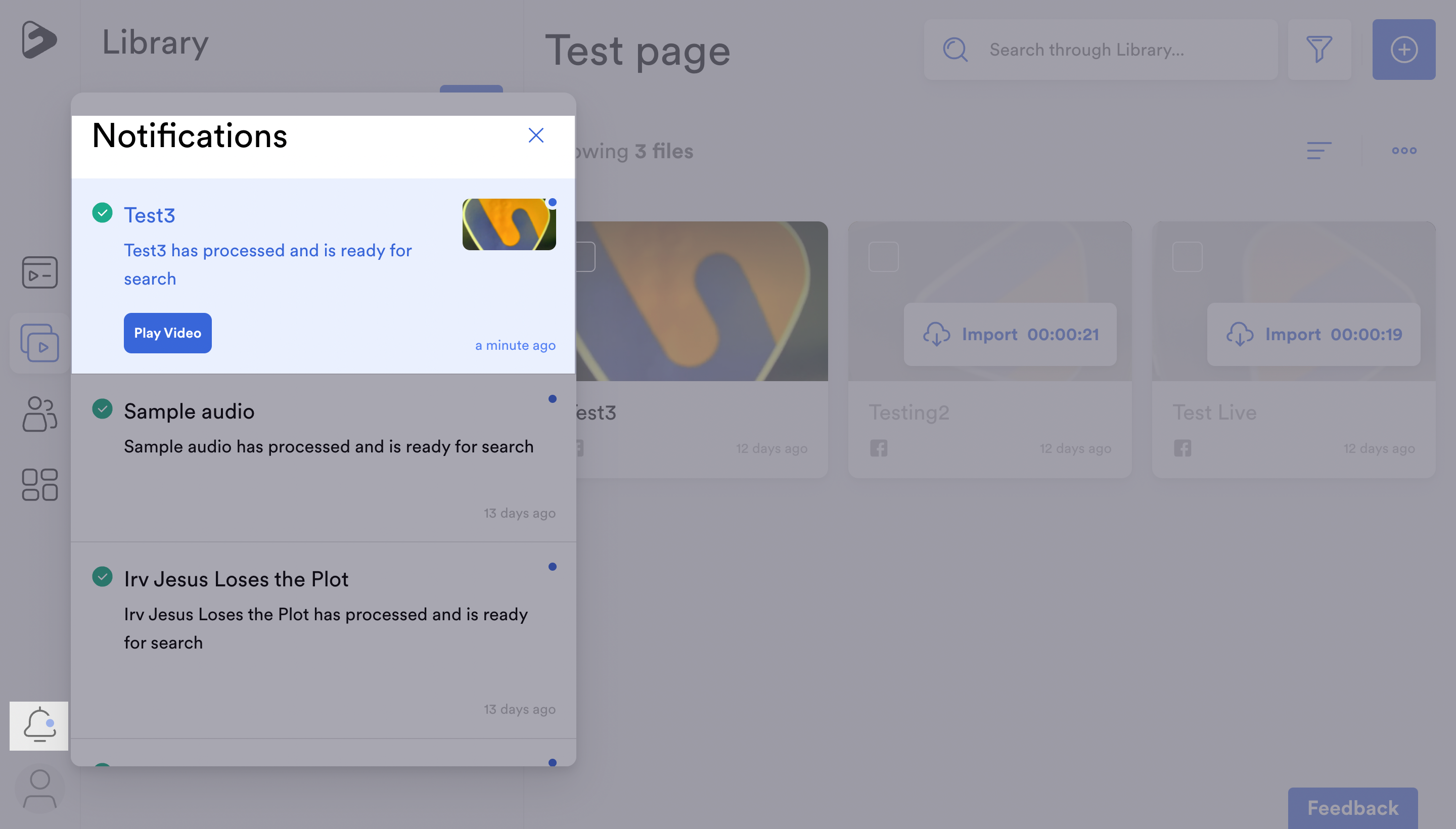Screen dimensions: 1456x829
Task: Click the green check on Test3 notification
Action: pyautogui.click(x=102, y=213)
